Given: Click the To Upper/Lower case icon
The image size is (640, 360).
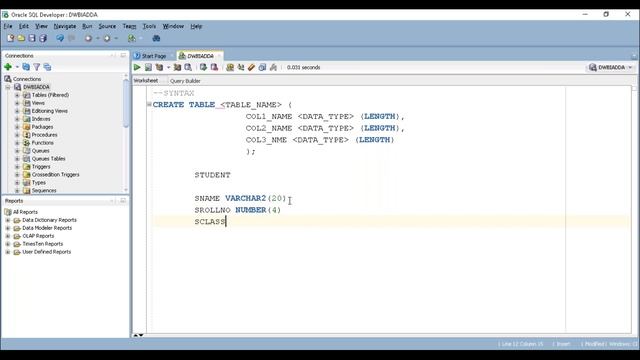Looking at the screenshot, I should tap(241, 67).
